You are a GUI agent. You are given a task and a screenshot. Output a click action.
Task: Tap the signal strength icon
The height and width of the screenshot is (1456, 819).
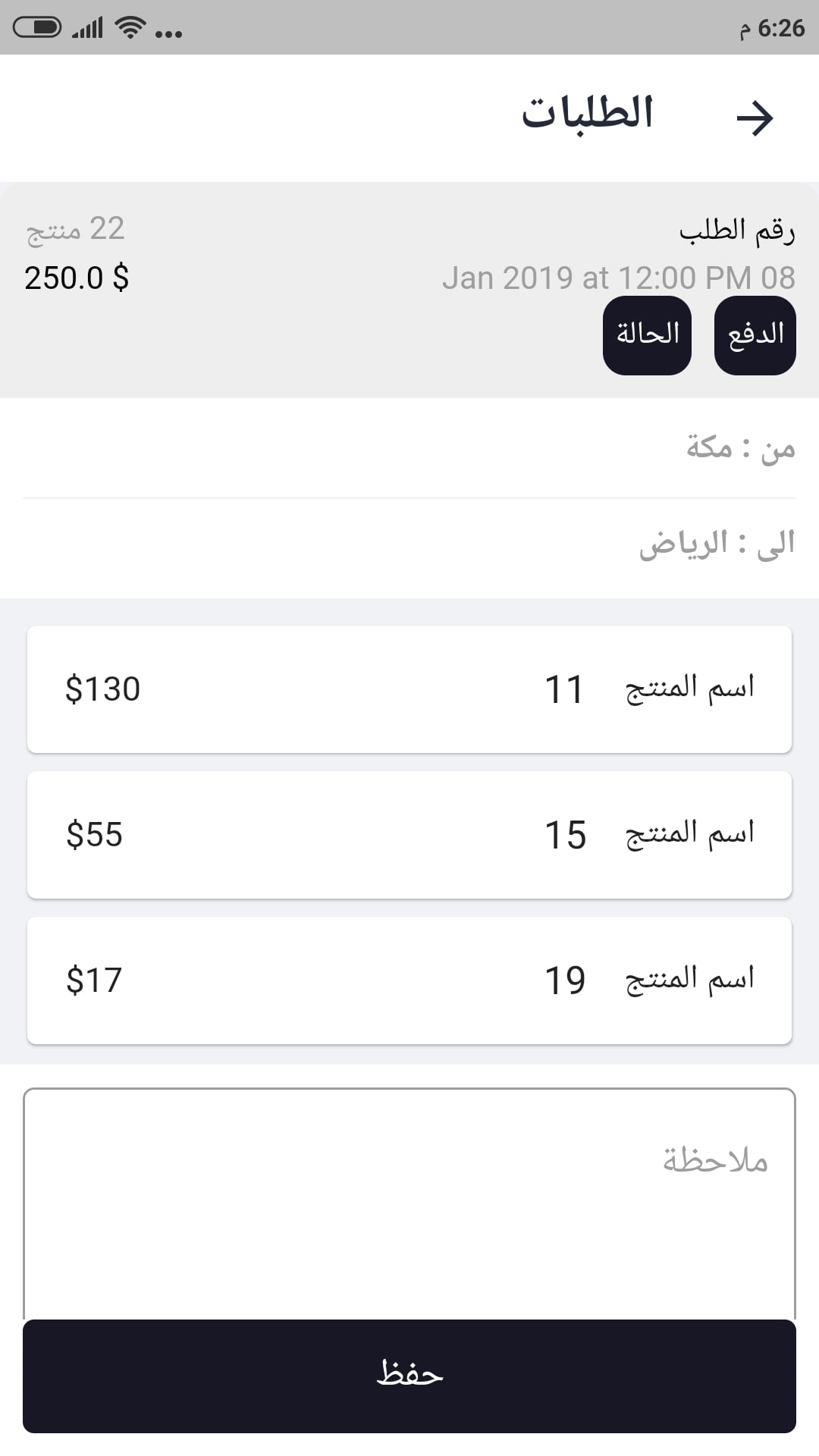(87, 29)
